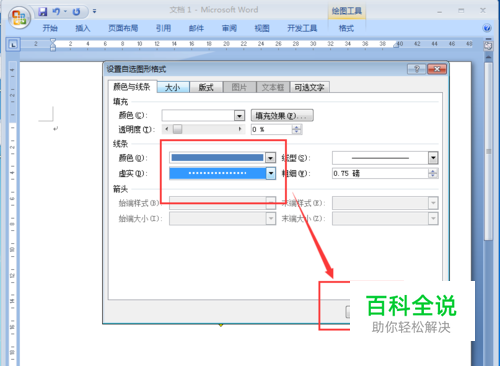Click the transparency slider right arrow

240,129
